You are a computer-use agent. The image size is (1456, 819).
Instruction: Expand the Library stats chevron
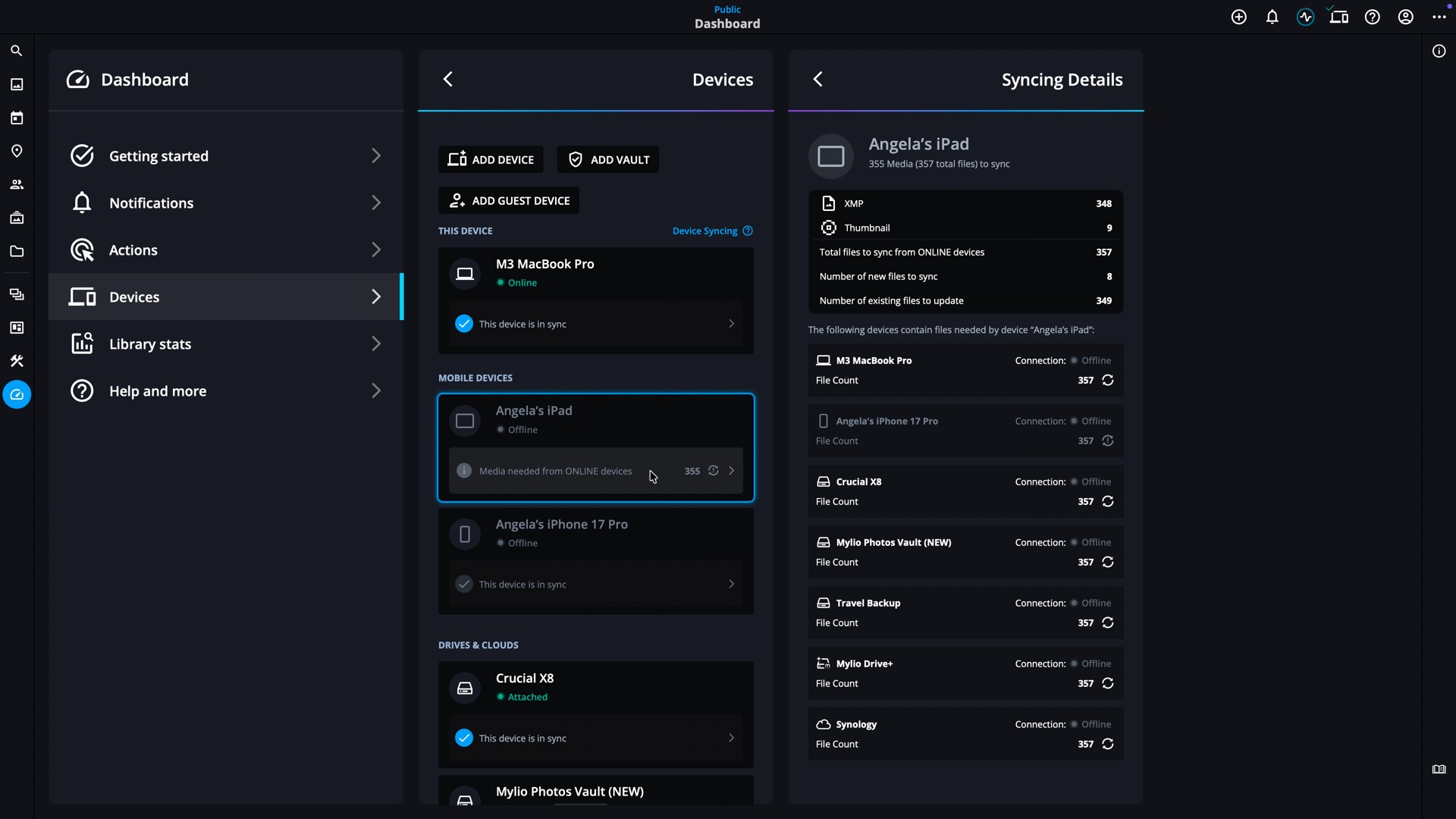(376, 344)
